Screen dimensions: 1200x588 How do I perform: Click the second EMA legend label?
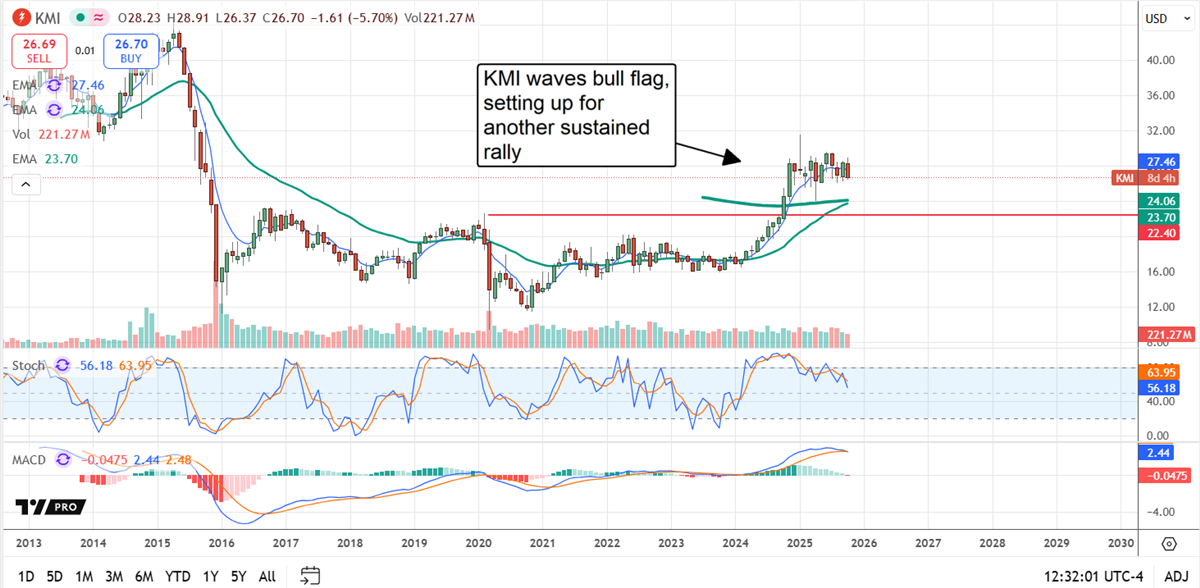tap(25, 110)
